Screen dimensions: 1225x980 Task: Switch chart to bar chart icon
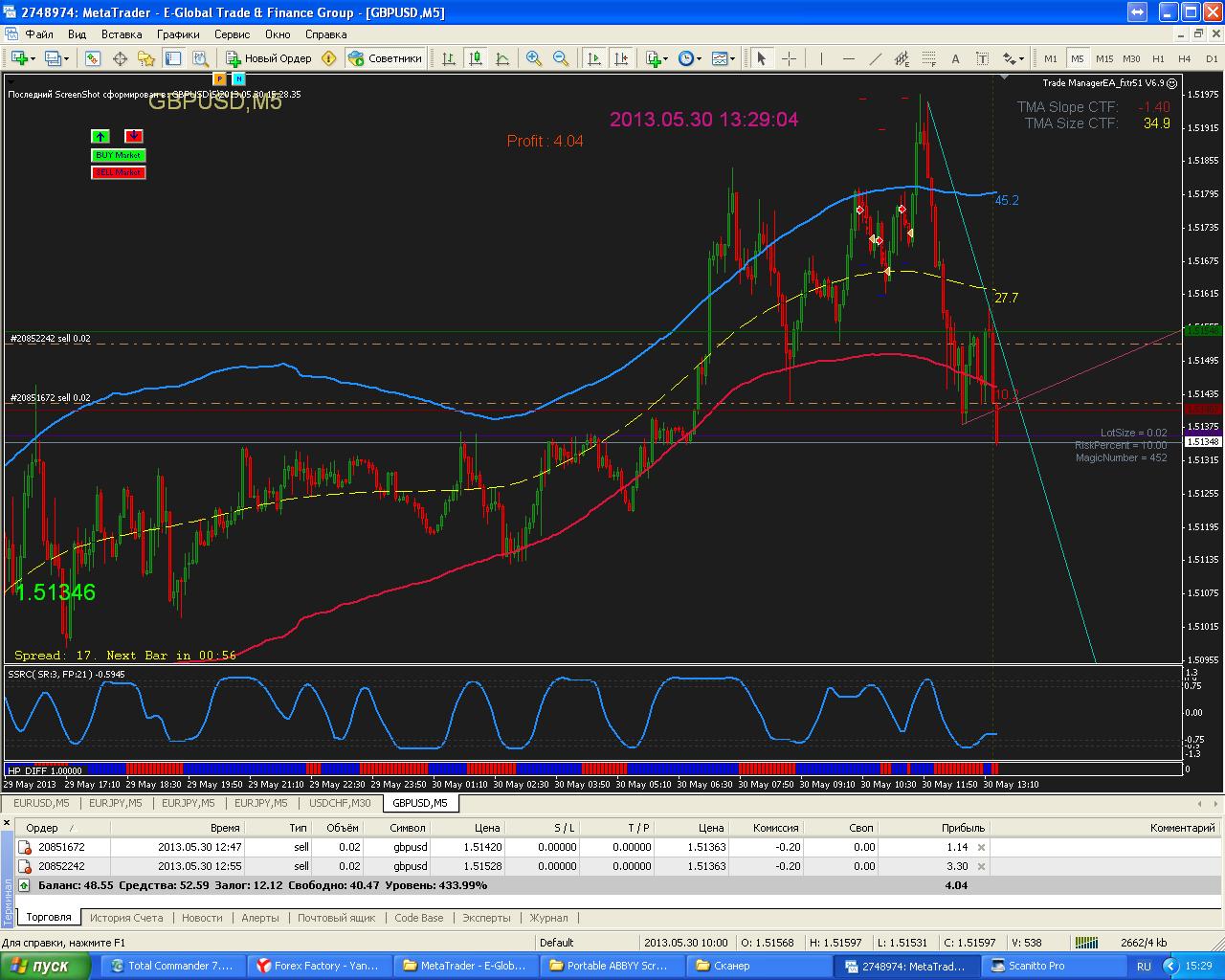(449, 58)
